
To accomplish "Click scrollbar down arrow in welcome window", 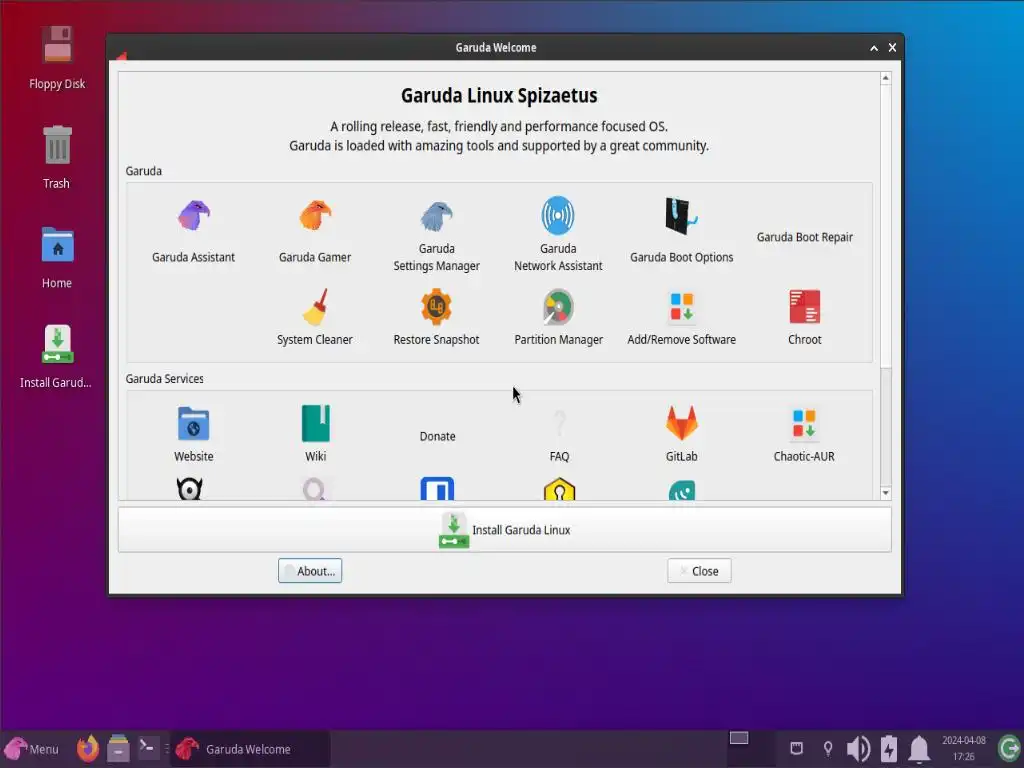I will point(886,493).
